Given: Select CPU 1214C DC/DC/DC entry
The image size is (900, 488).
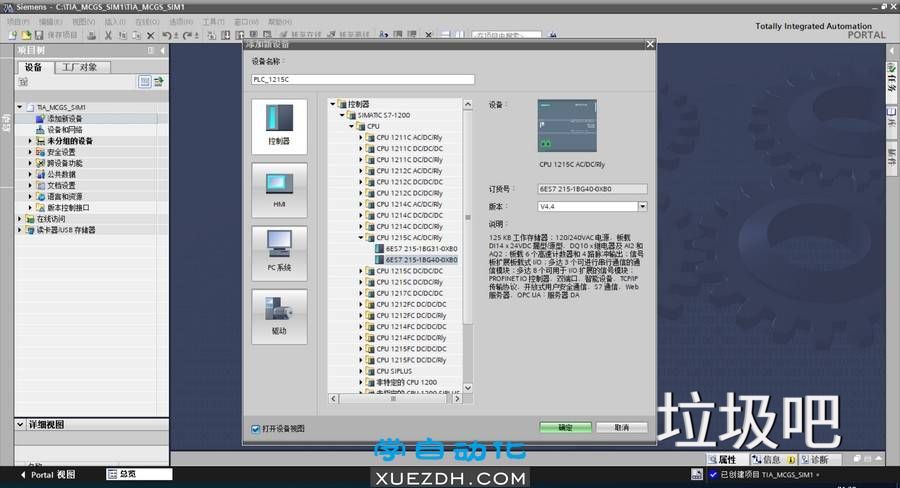Looking at the screenshot, I should [x=409, y=215].
